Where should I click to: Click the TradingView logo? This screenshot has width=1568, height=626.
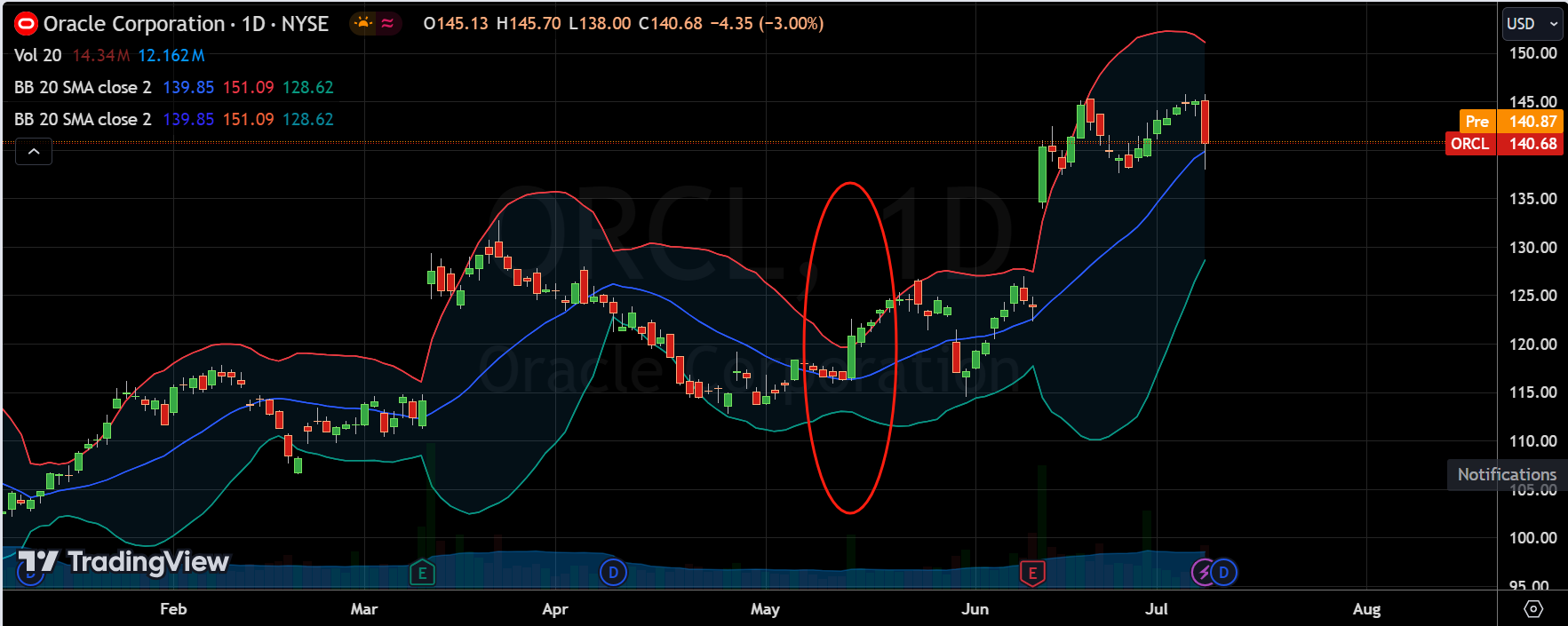coord(124,562)
